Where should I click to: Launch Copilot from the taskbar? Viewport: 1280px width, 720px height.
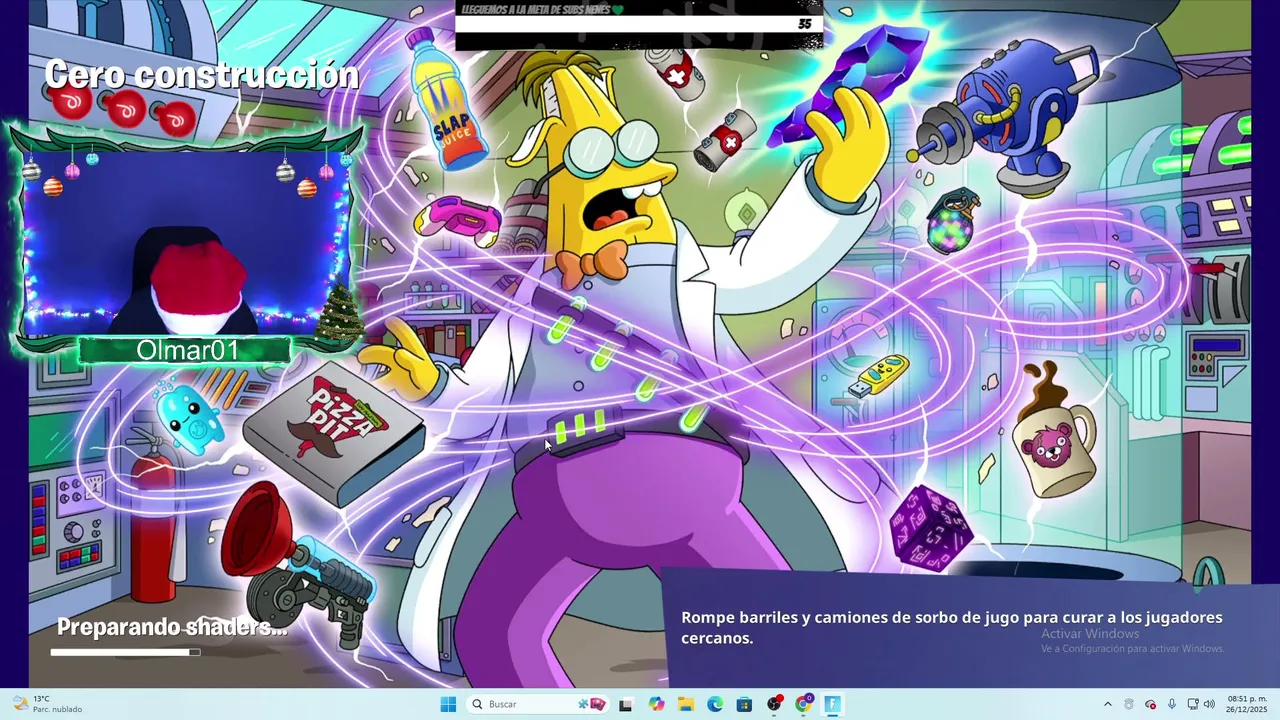[x=656, y=704]
